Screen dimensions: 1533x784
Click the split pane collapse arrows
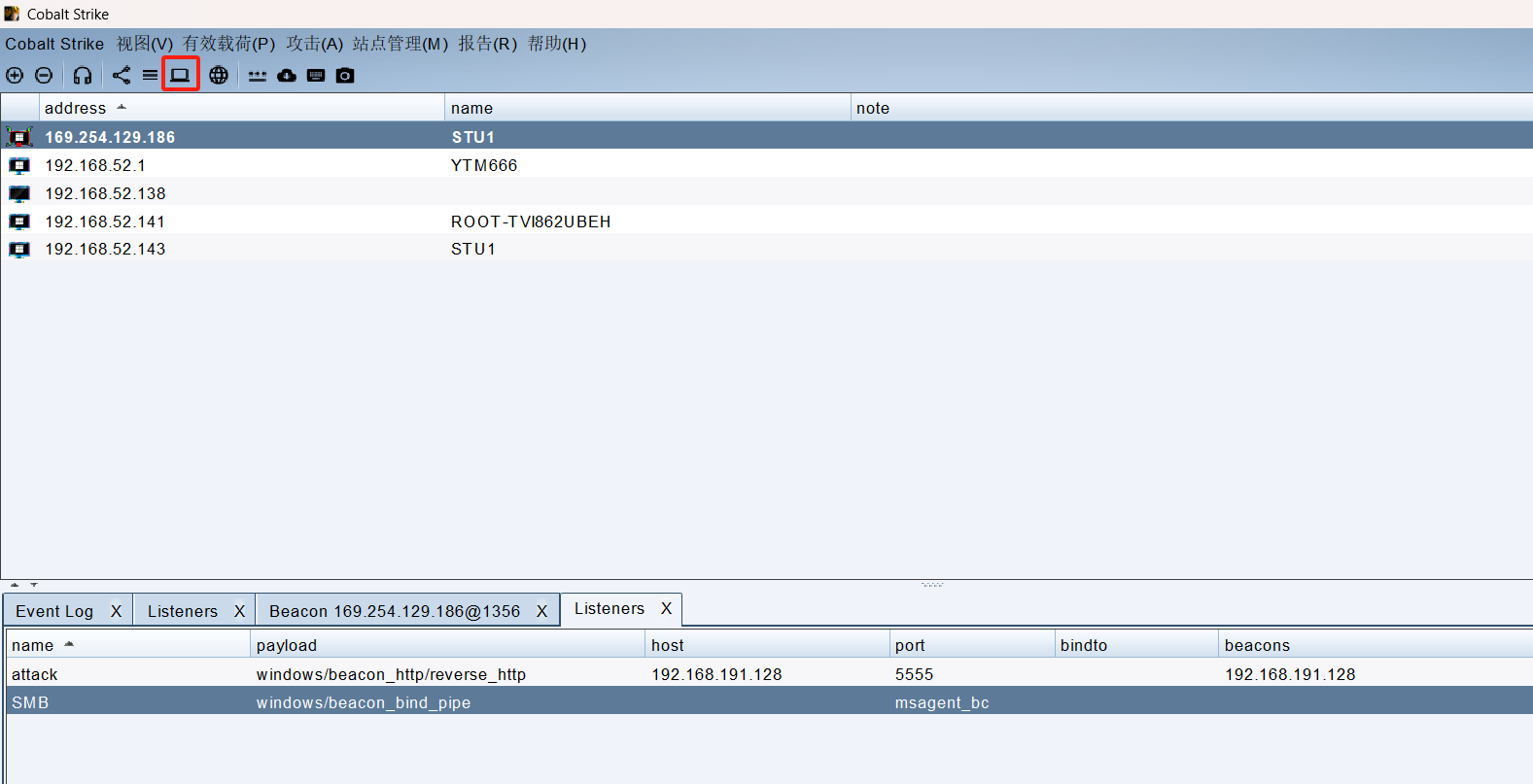point(24,585)
